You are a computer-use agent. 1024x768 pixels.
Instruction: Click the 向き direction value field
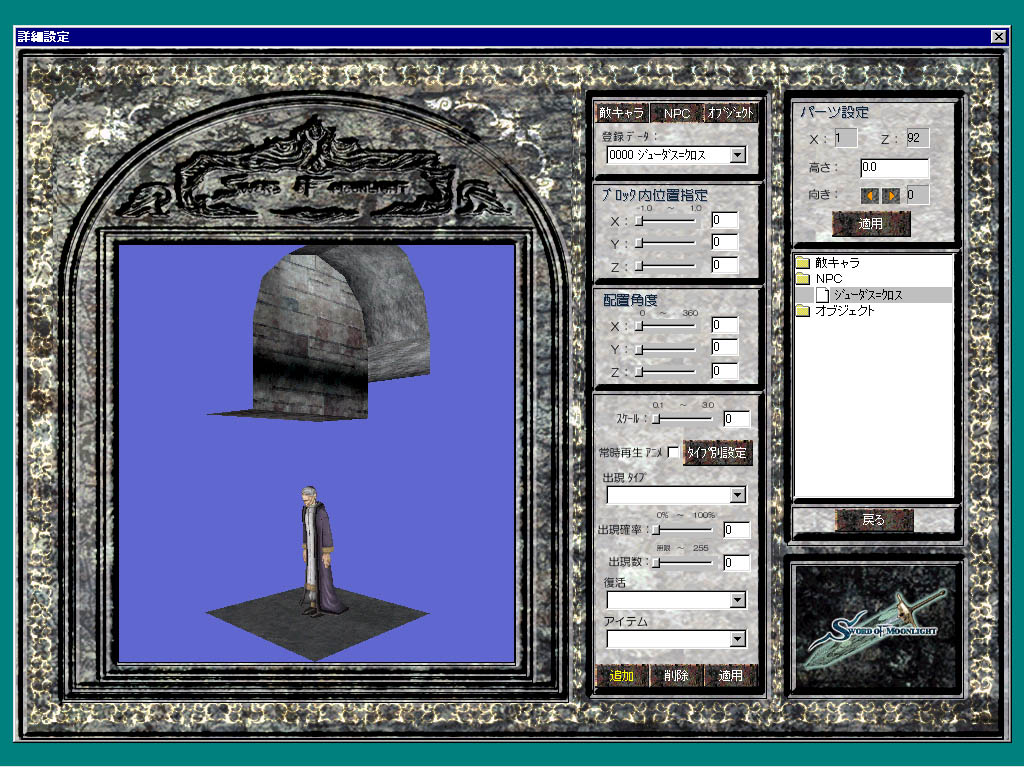point(918,195)
